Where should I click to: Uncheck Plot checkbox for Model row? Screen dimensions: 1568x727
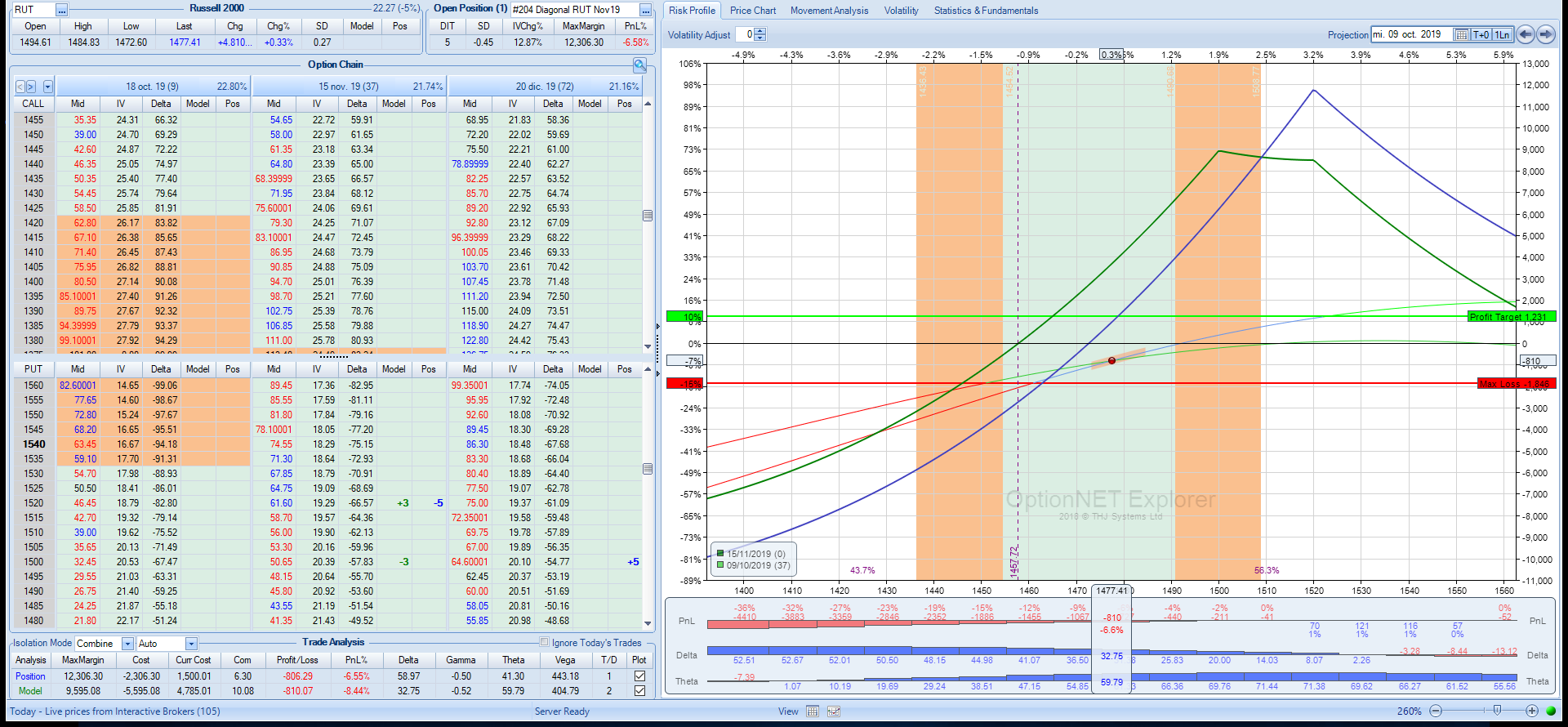coord(639,691)
